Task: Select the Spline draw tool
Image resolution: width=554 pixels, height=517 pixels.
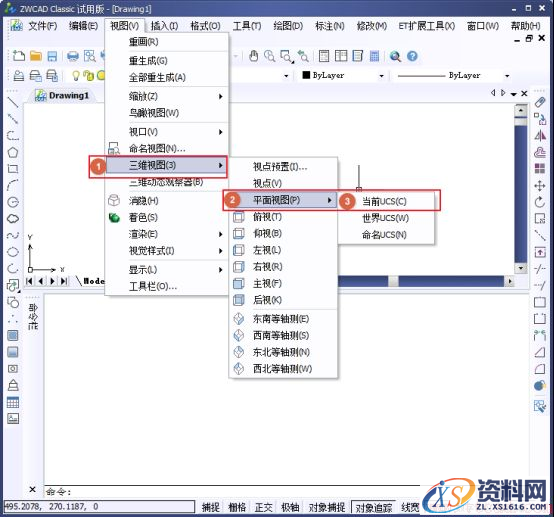Action: (x=13, y=235)
